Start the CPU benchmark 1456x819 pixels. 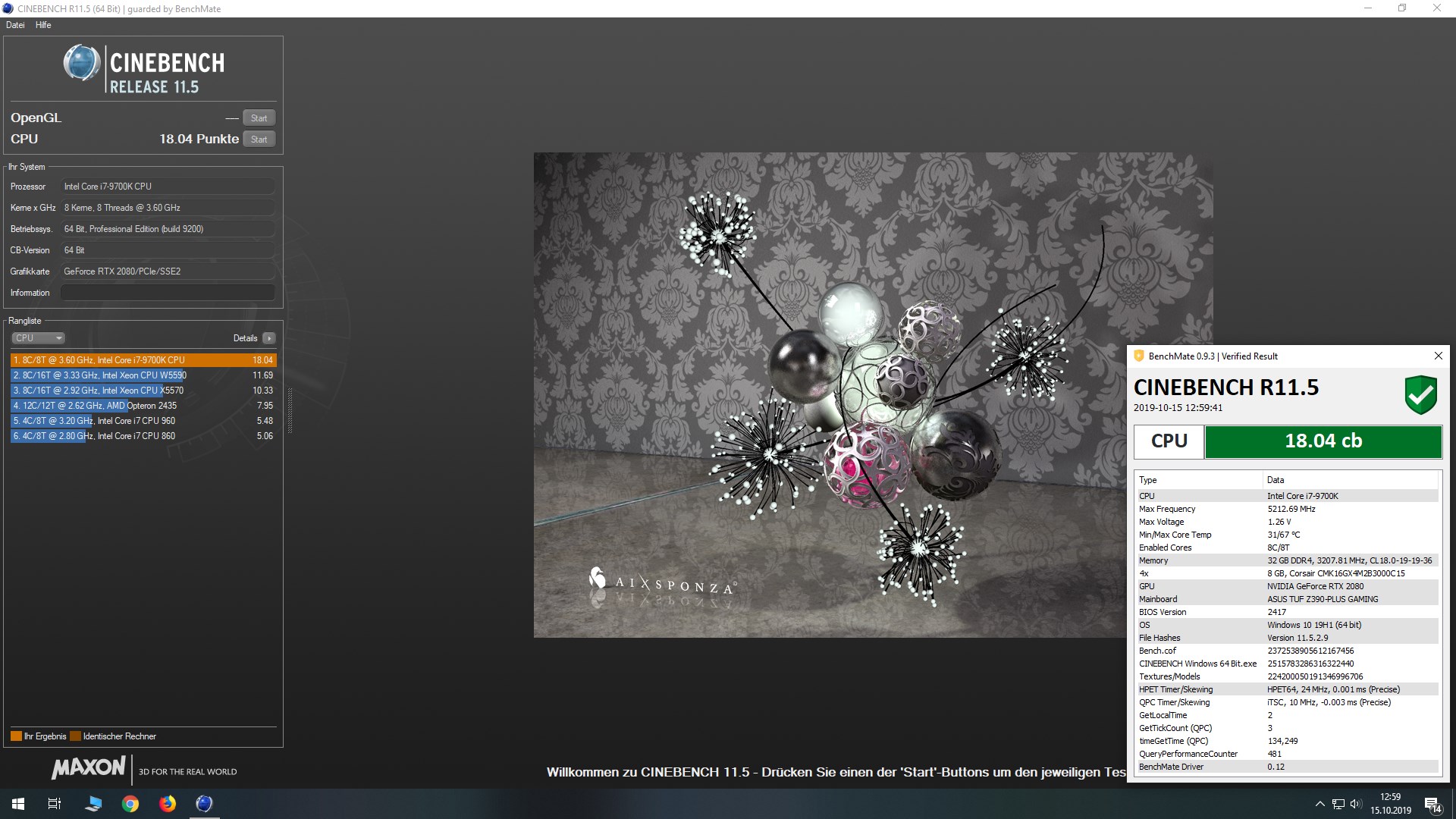coord(259,139)
